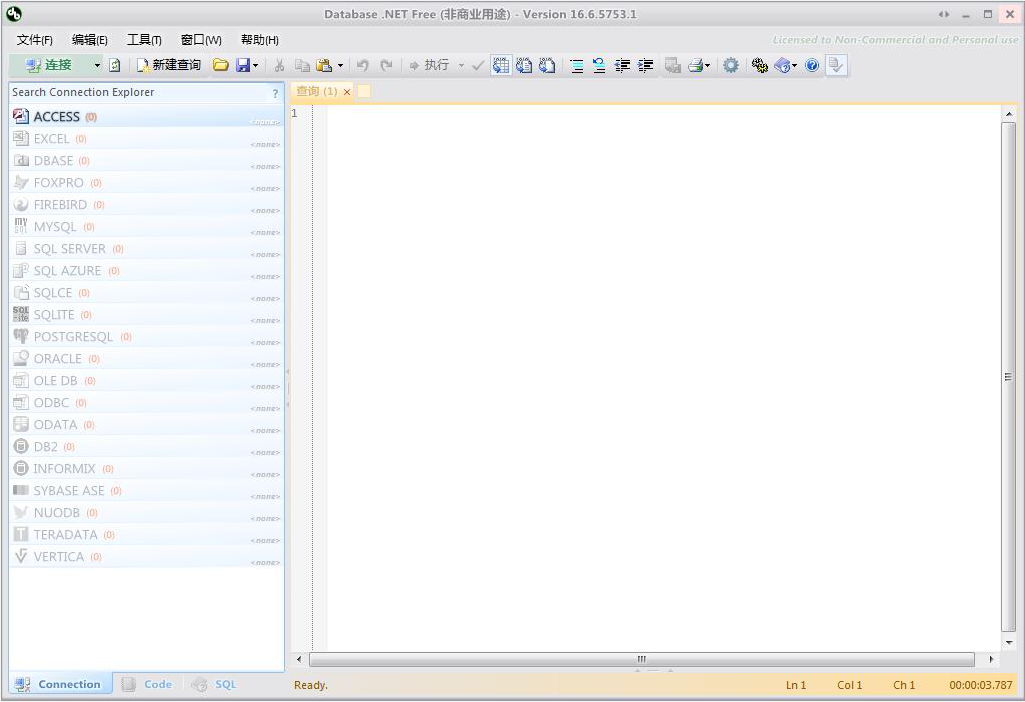Screen dimensions: 1025x702
Task: Click the green 连接 connect button
Action: (49, 65)
